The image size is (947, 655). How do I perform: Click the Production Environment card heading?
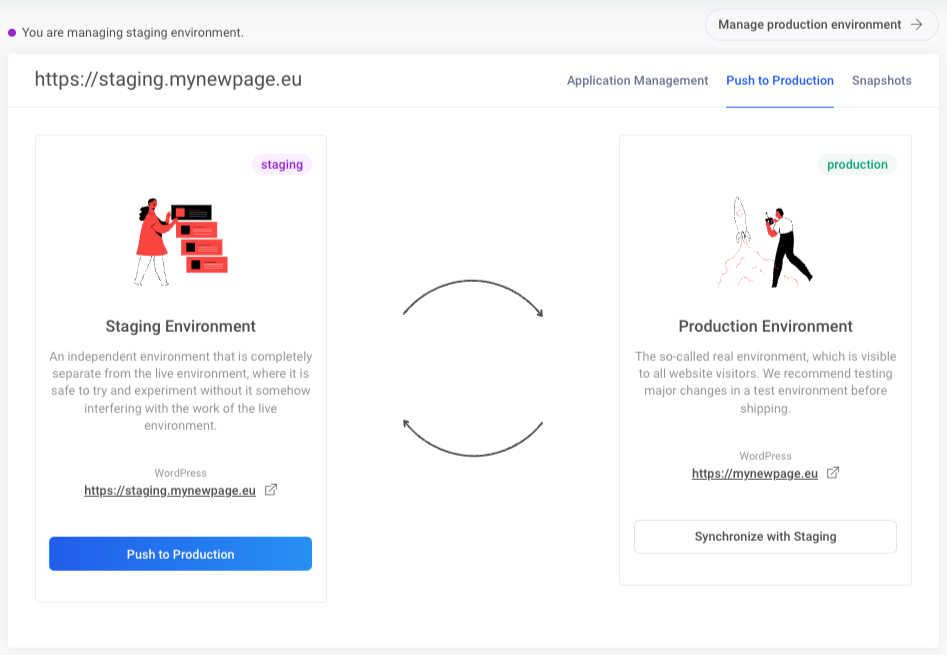tap(765, 327)
